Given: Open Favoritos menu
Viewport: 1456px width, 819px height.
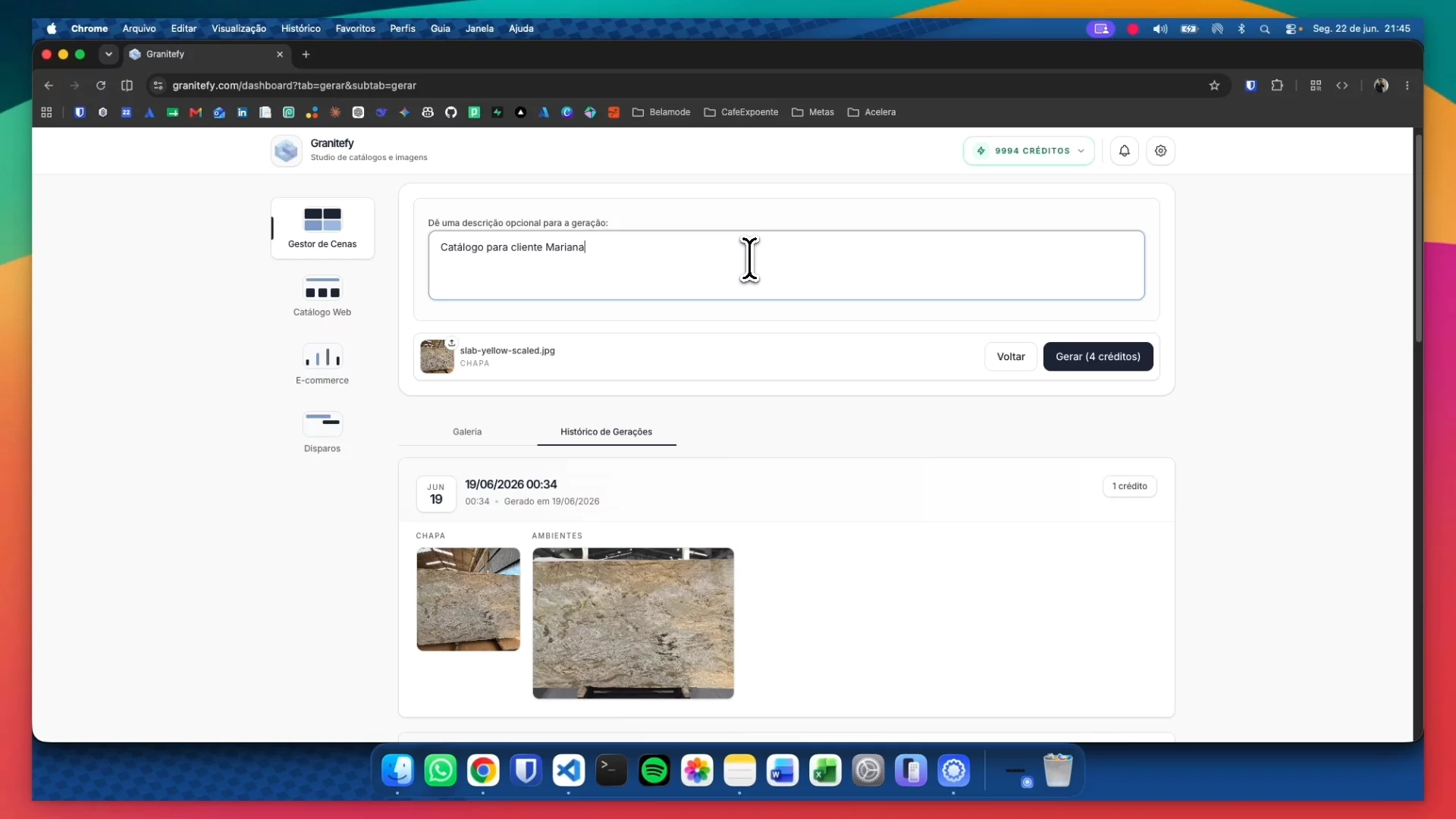Looking at the screenshot, I should click(x=355, y=28).
